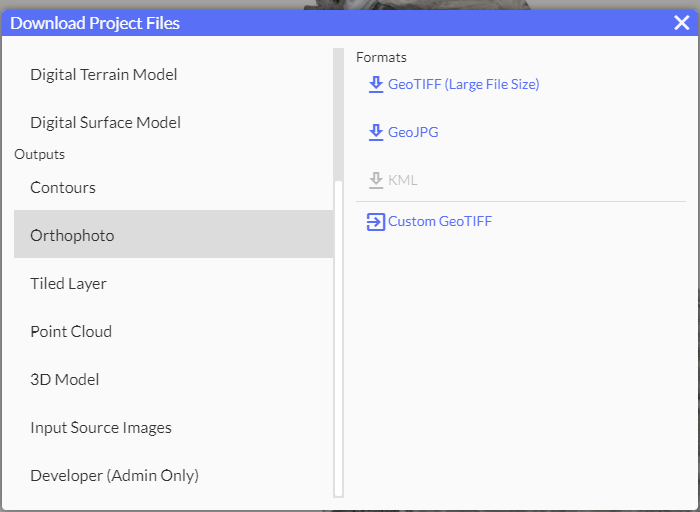Open Developer (Admin Only) entry
The width and height of the screenshot is (700, 512).
tap(114, 476)
